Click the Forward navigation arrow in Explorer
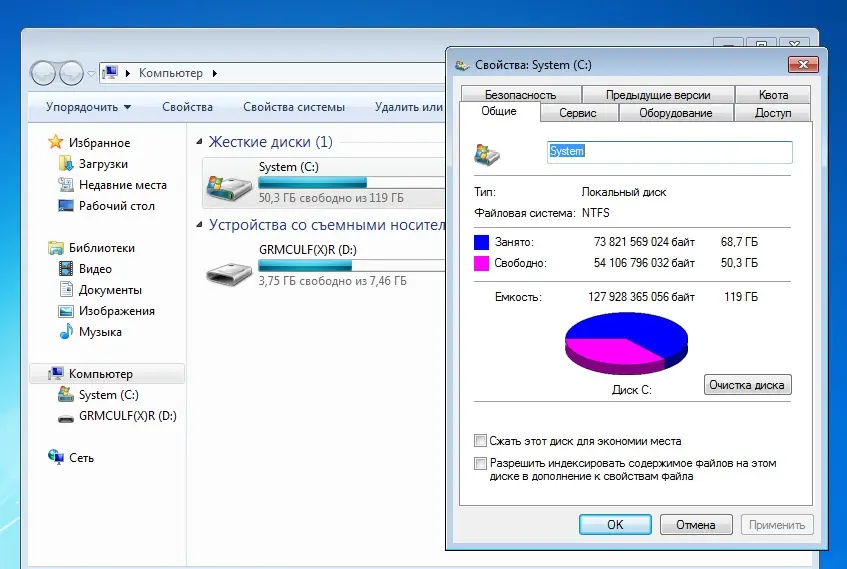Image resolution: width=847 pixels, height=569 pixels. pos(71,73)
